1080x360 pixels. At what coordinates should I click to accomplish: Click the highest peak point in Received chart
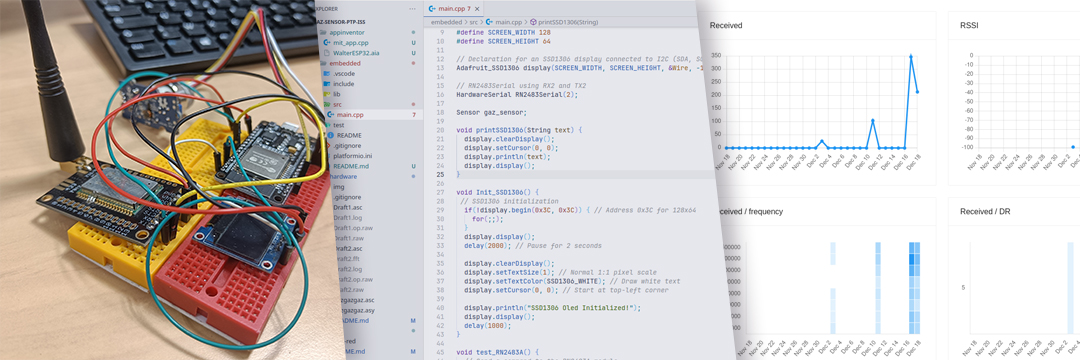click(x=911, y=56)
